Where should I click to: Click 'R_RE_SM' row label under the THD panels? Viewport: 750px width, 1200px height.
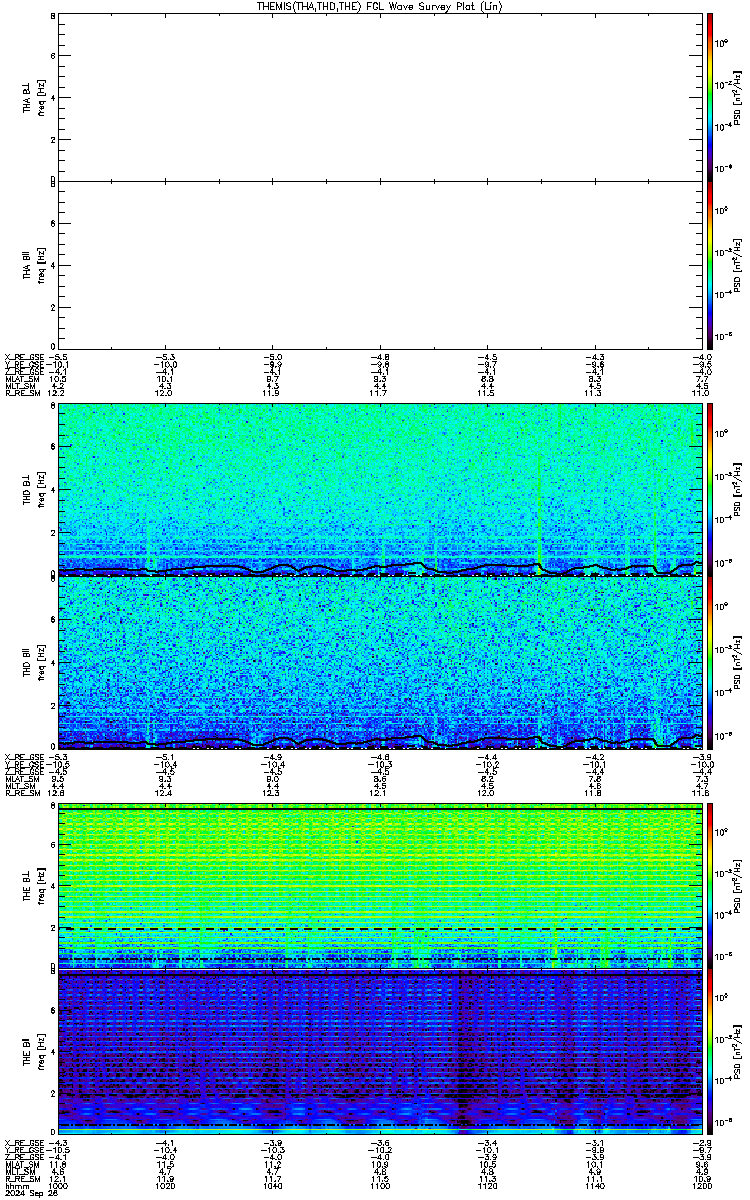click(22, 794)
